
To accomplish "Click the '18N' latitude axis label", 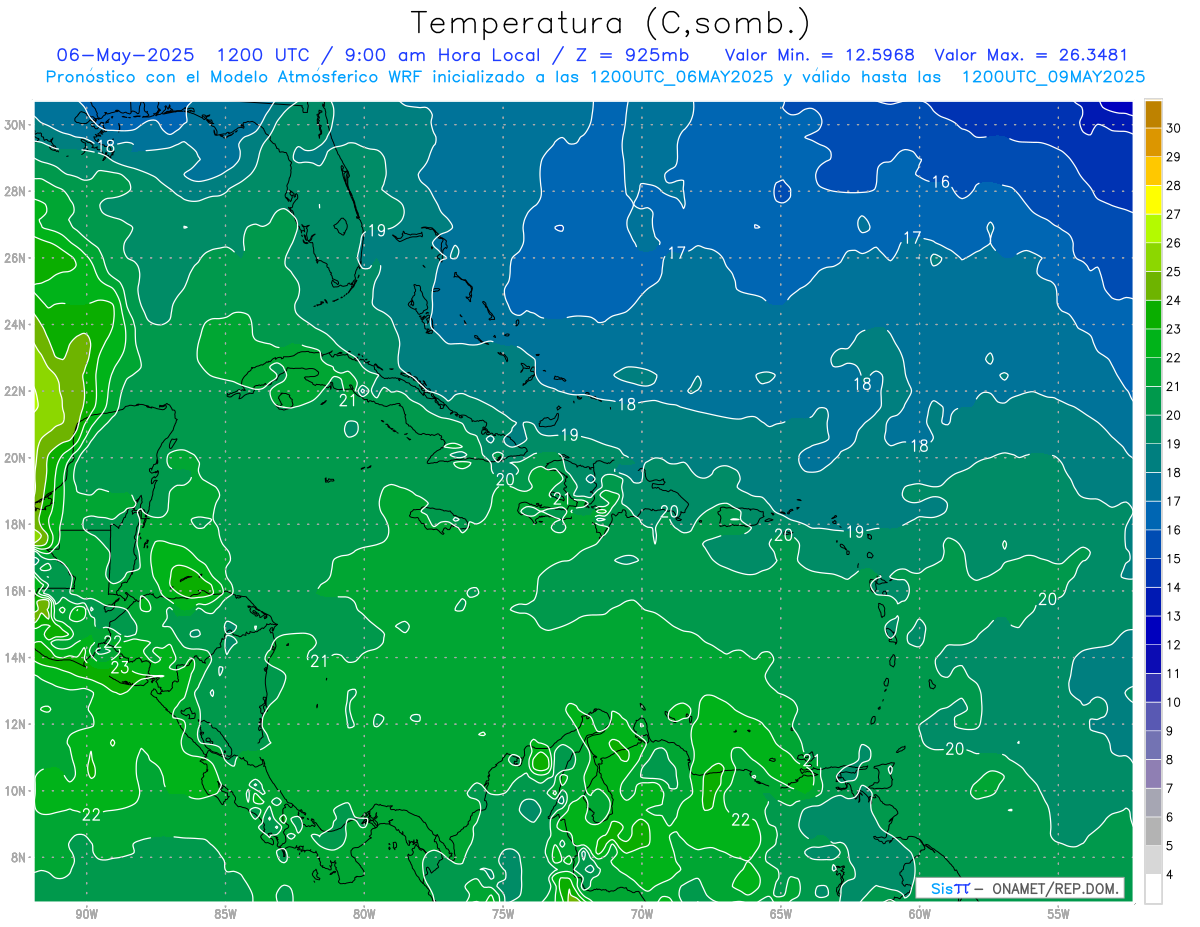I will tap(15, 524).
